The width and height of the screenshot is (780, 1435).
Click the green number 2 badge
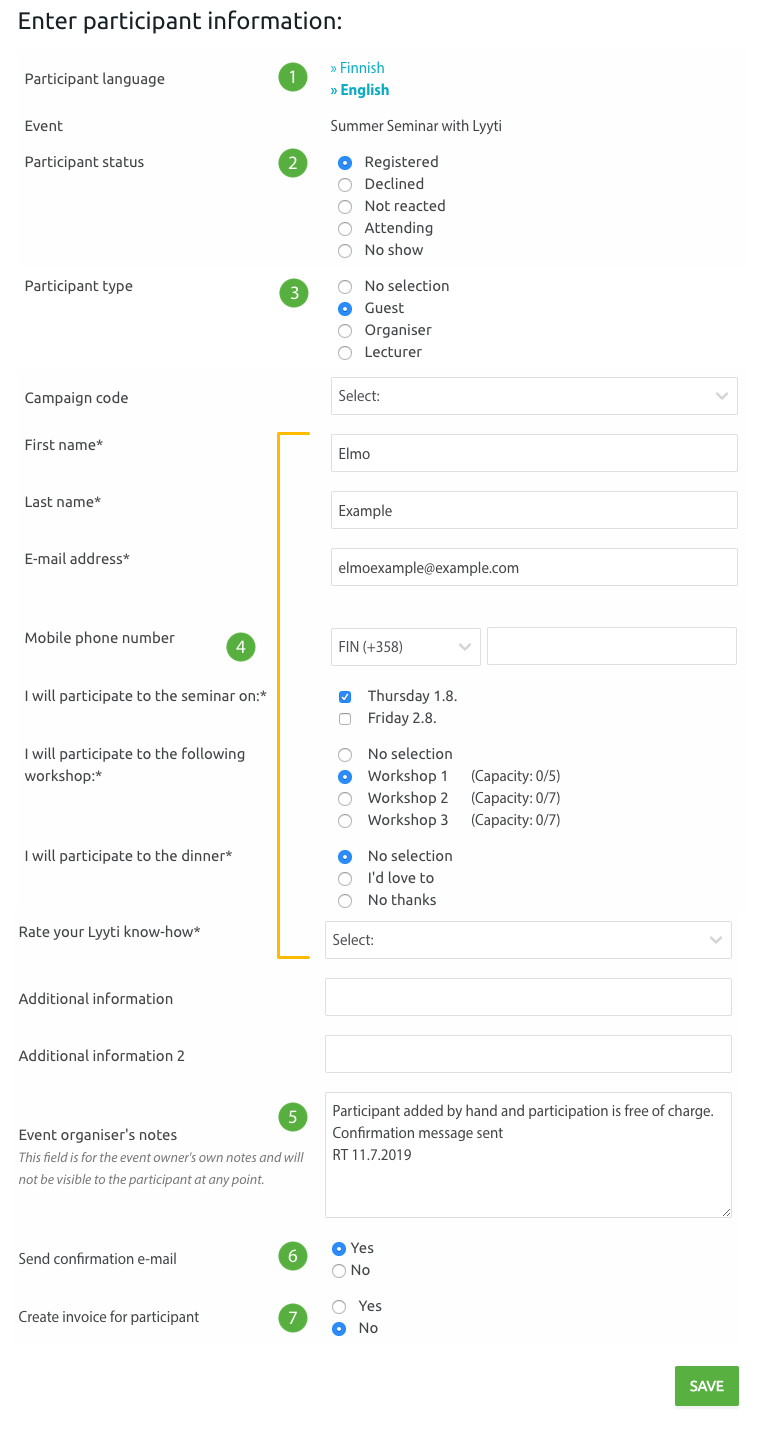coord(293,163)
